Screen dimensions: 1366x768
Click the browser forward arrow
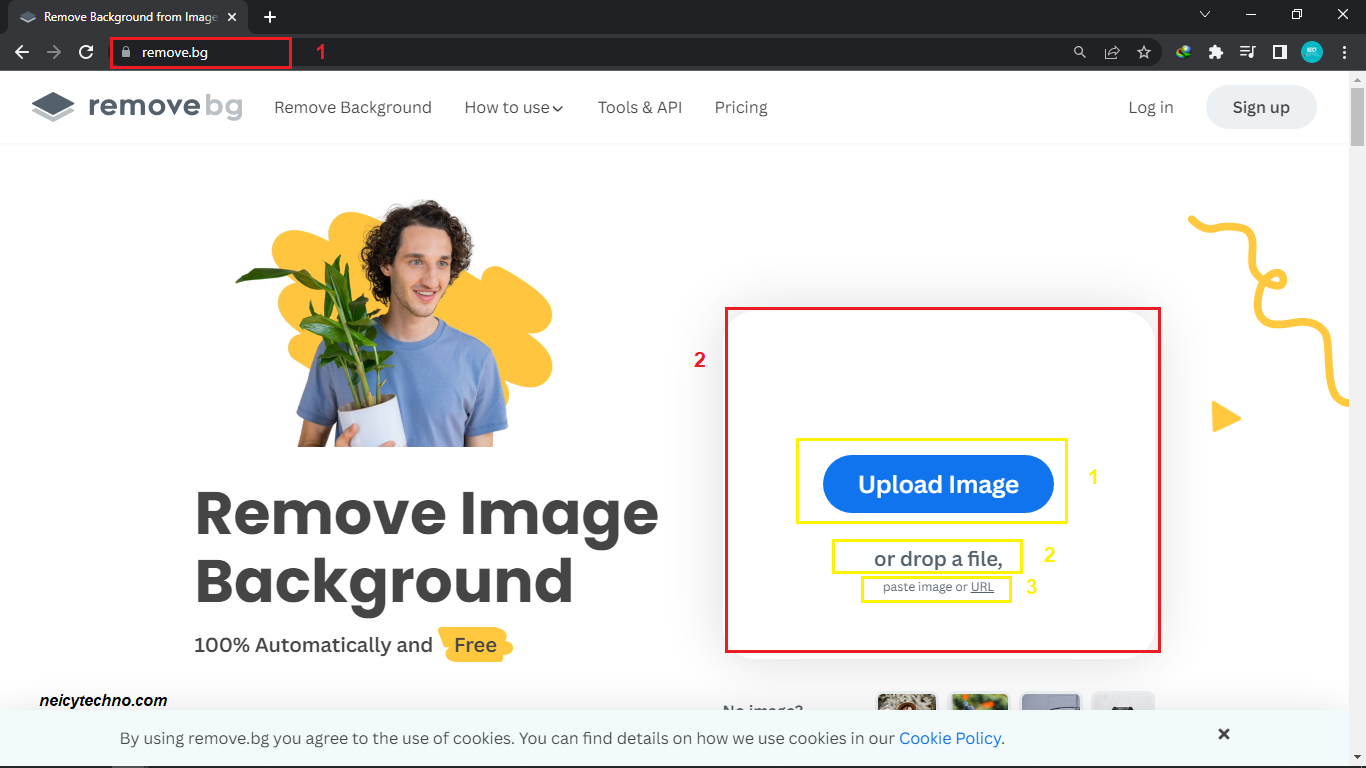(54, 52)
